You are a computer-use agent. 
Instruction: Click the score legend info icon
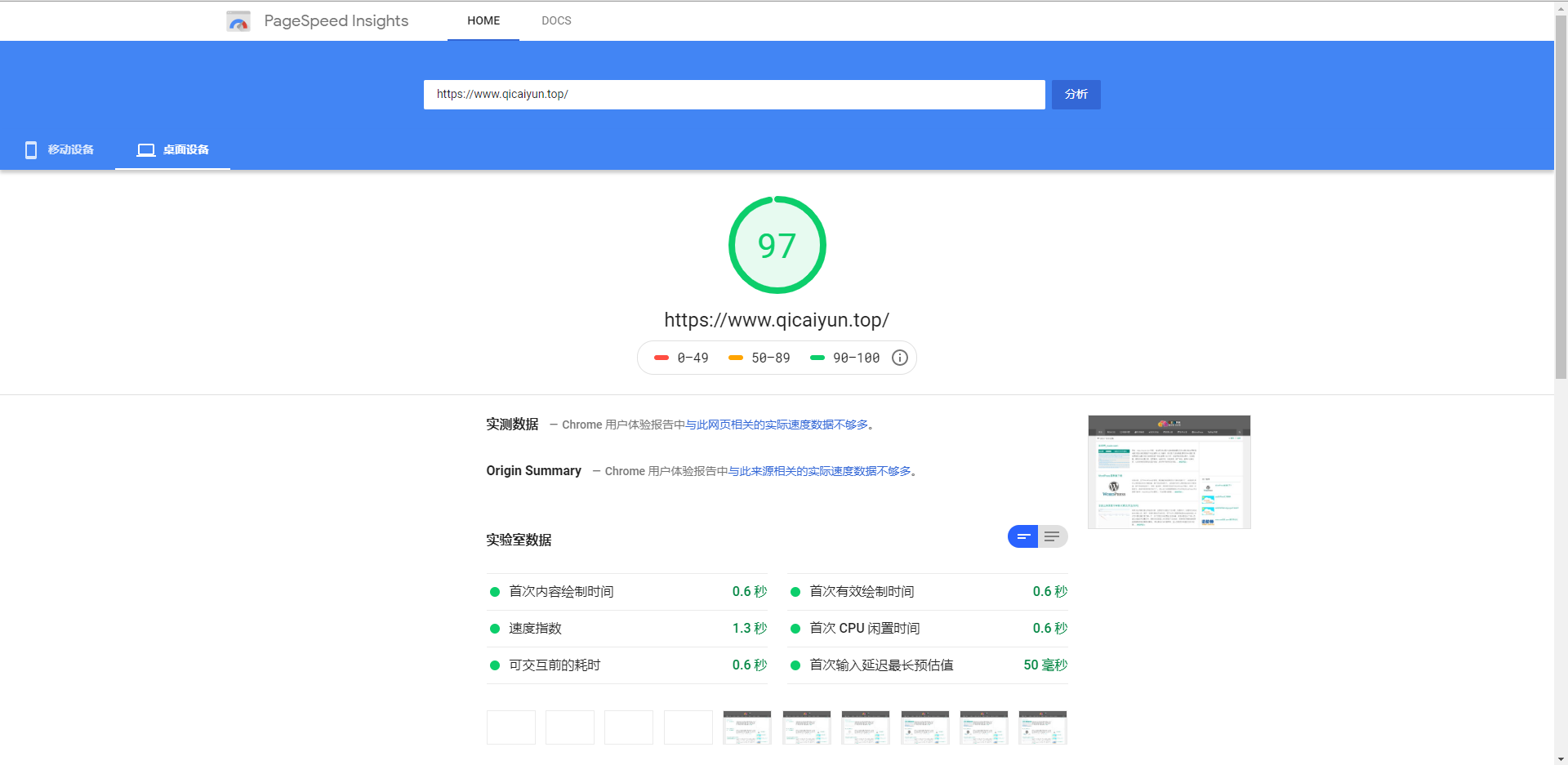(x=899, y=358)
